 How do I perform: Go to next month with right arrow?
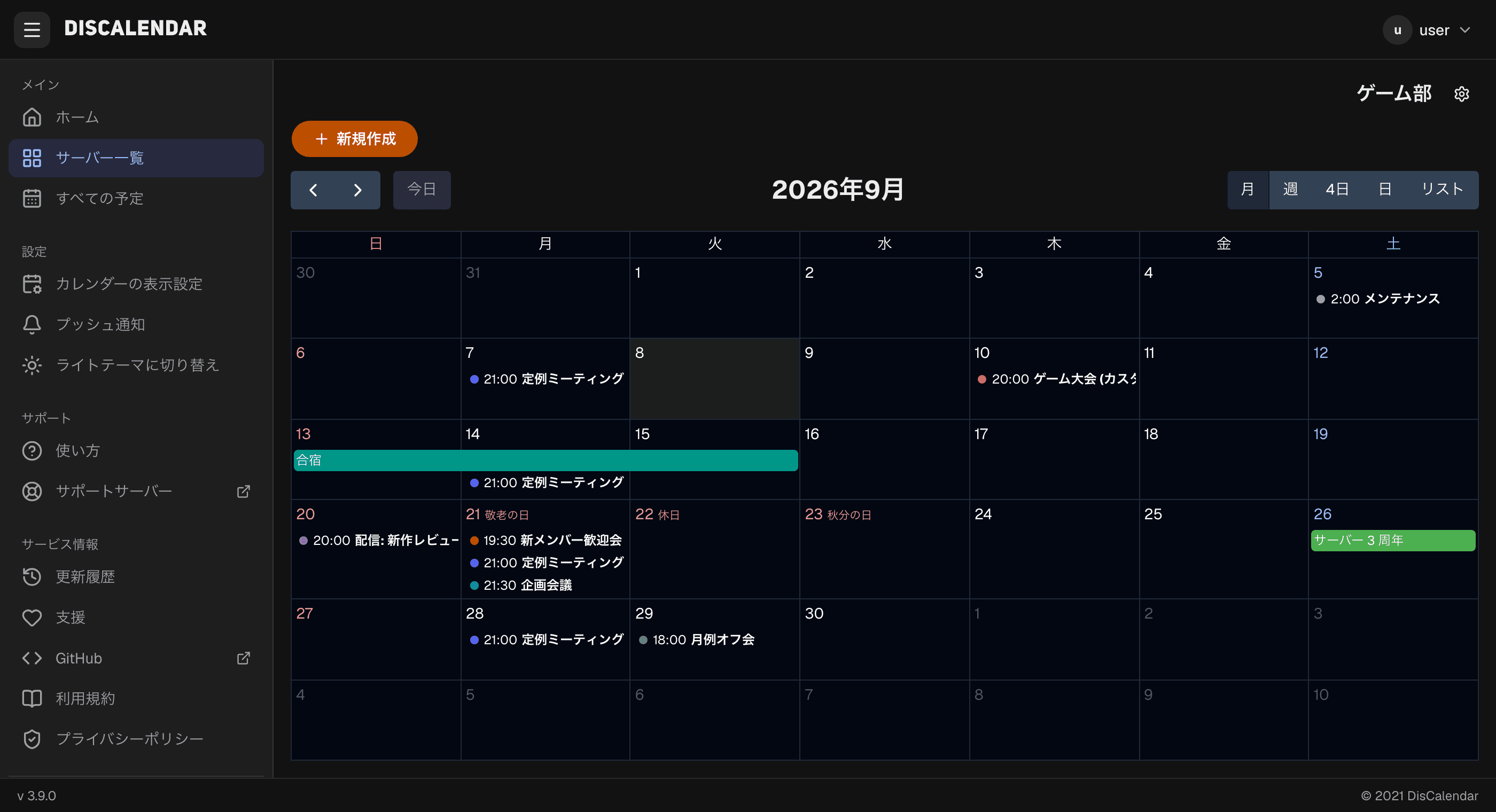[358, 190]
